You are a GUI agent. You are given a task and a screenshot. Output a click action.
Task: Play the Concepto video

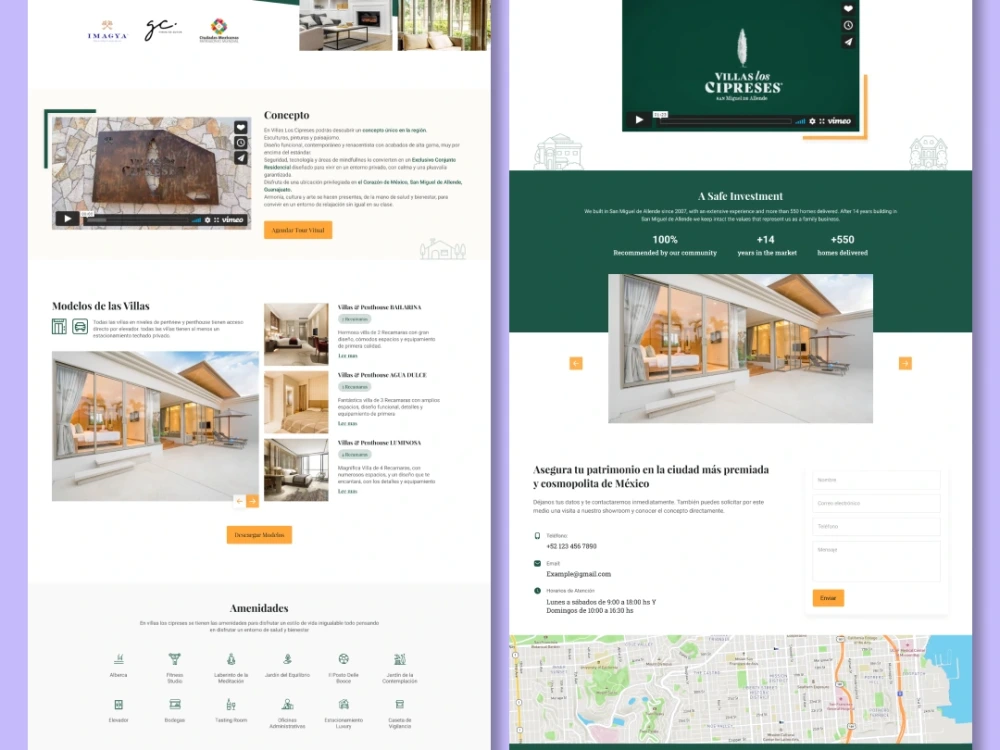tap(66, 218)
